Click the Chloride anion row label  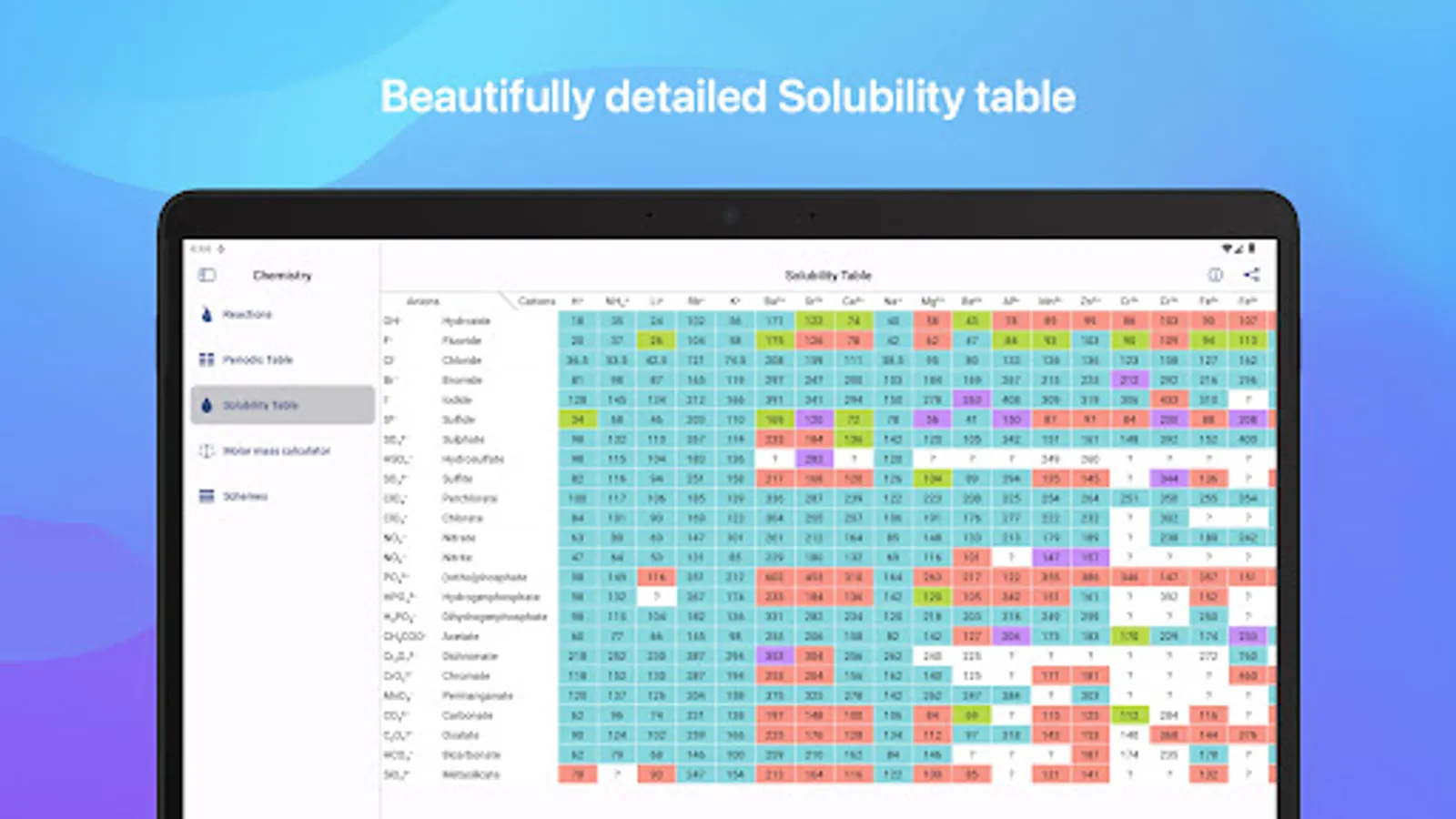coord(461,360)
